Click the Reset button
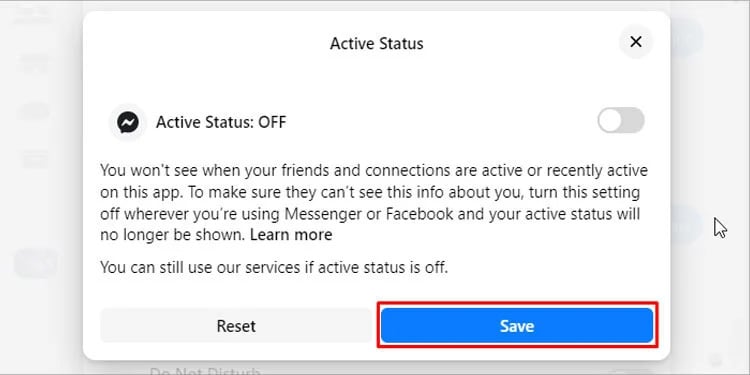Screen dimensions: 750x375 tap(236, 326)
